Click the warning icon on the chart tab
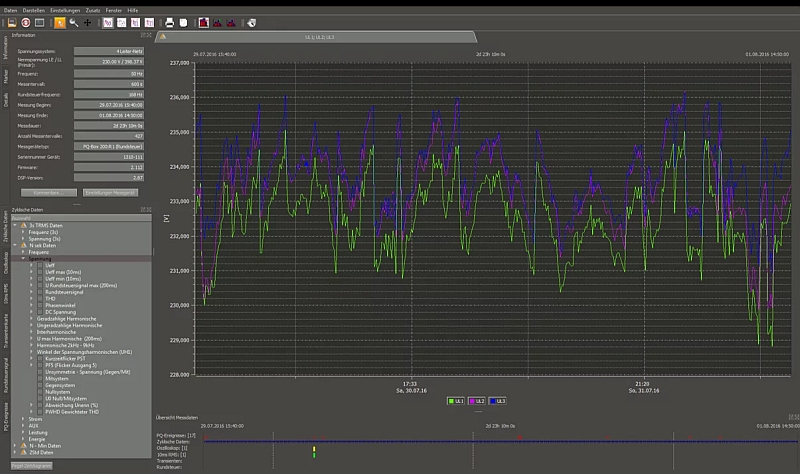This screenshot has height=474, width=800. pyautogui.click(x=163, y=37)
